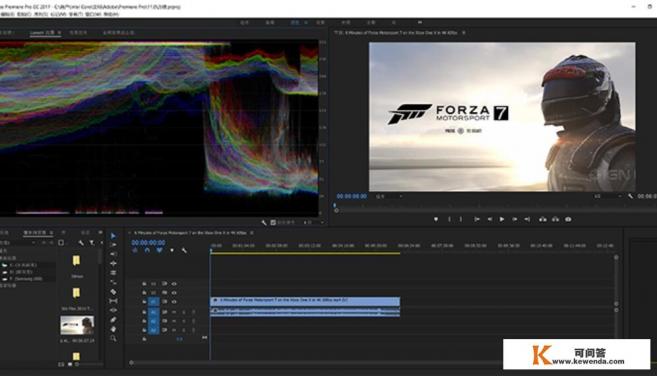657x376 pixels.
Task: Switch Media Browser to thumbnail view
Action: 70,364
